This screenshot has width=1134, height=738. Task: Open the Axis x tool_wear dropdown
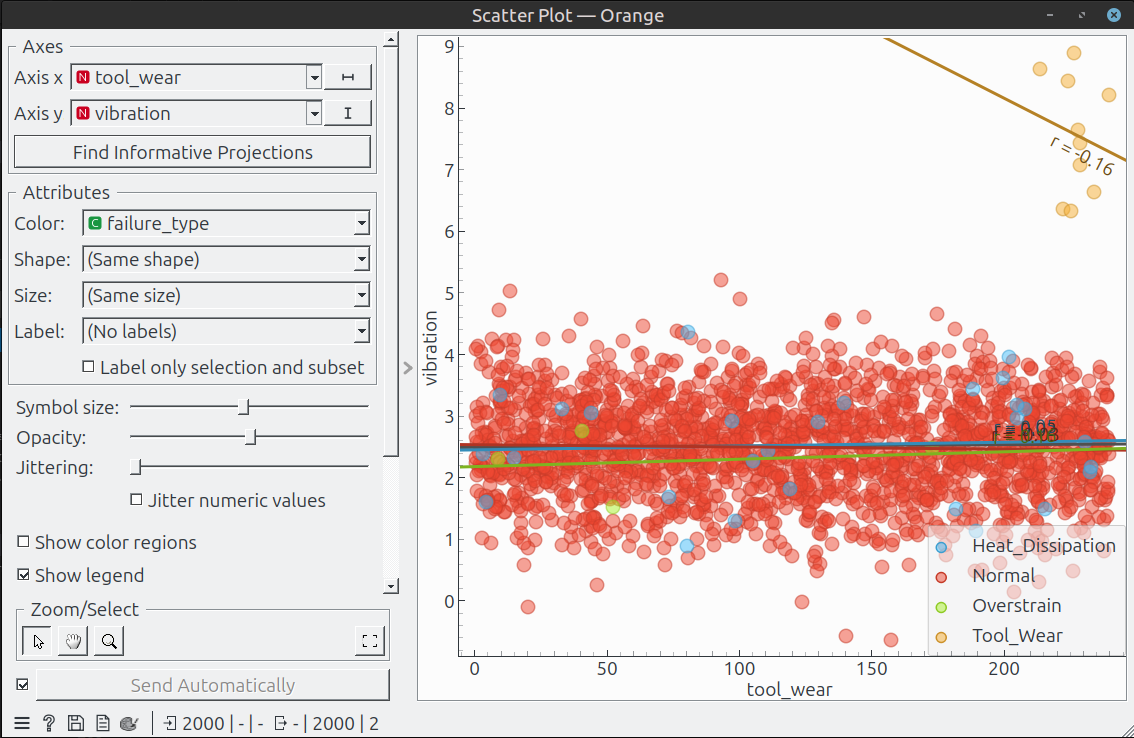click(196, 77)
